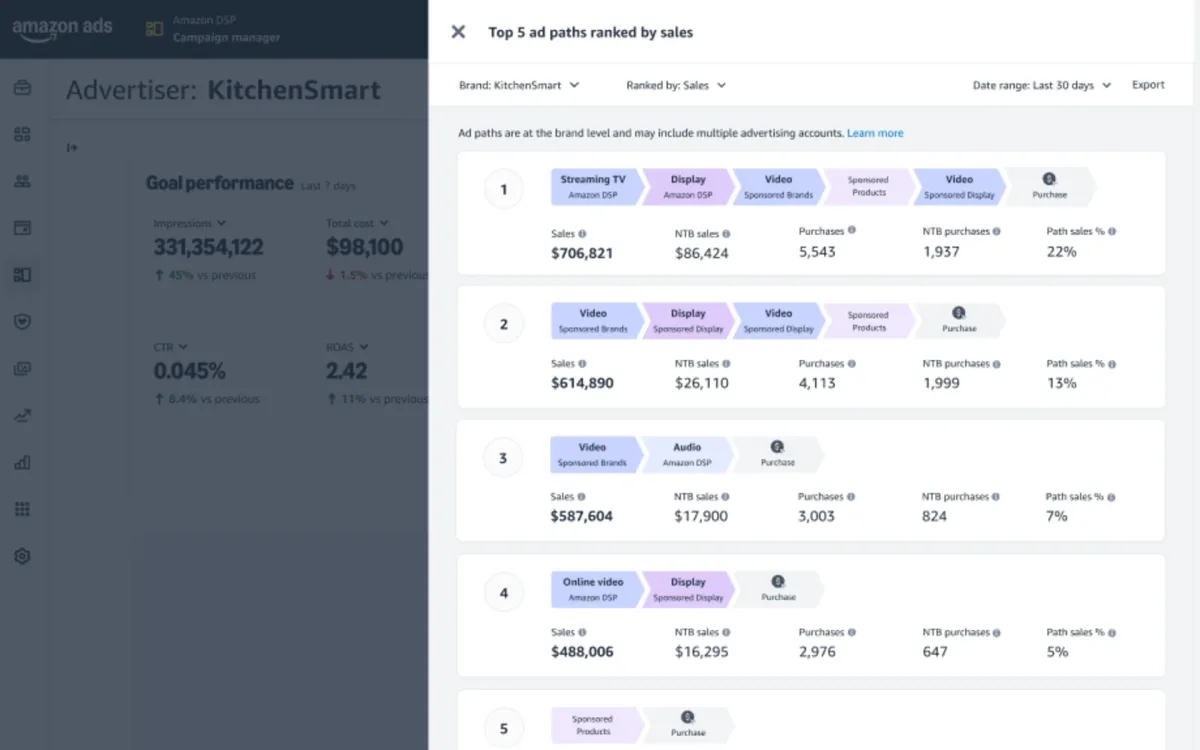Close the Top 5 ad paths panel
Image resolution: width=1200 pixels, height=750 pixels.
[x=458, y=31]
